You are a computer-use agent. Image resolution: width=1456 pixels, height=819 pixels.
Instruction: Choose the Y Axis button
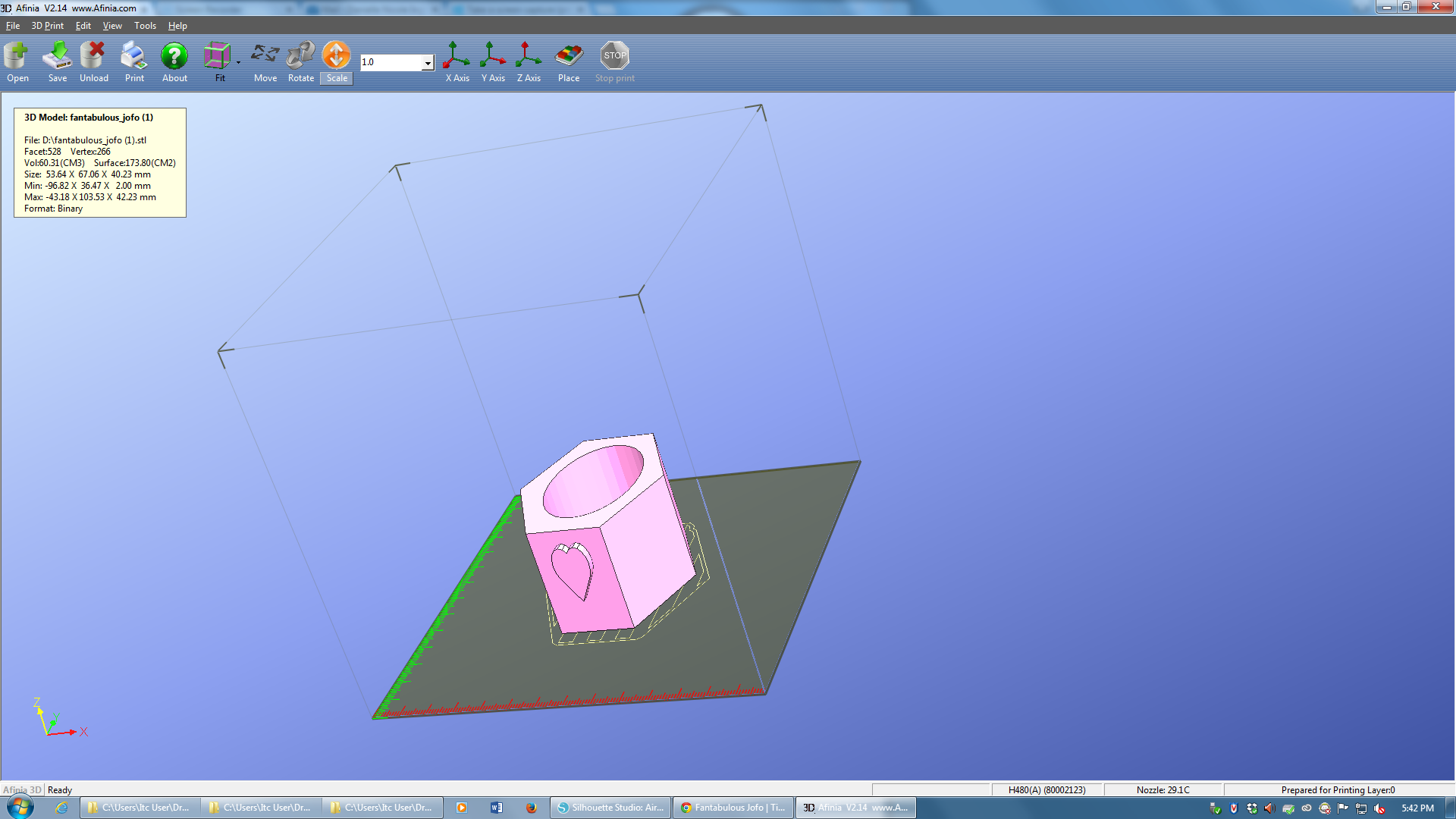(493, 62)
